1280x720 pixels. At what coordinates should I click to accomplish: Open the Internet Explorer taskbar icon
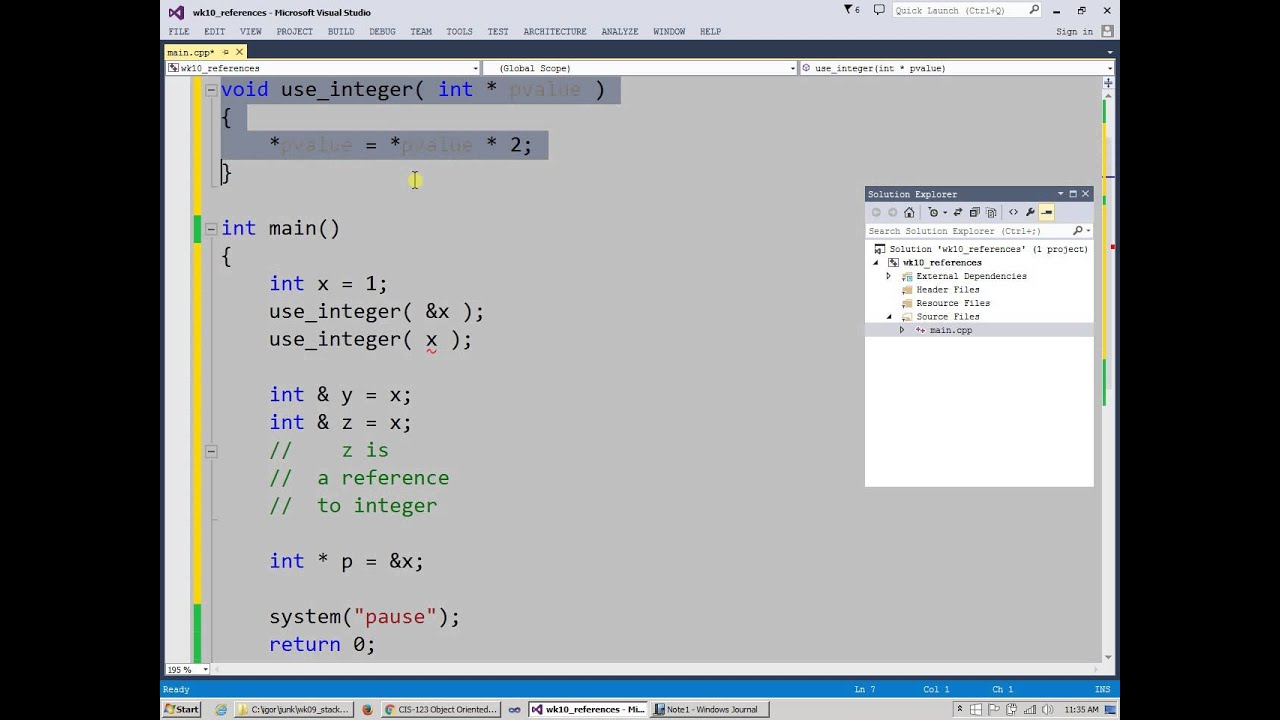tap(220, 709)
